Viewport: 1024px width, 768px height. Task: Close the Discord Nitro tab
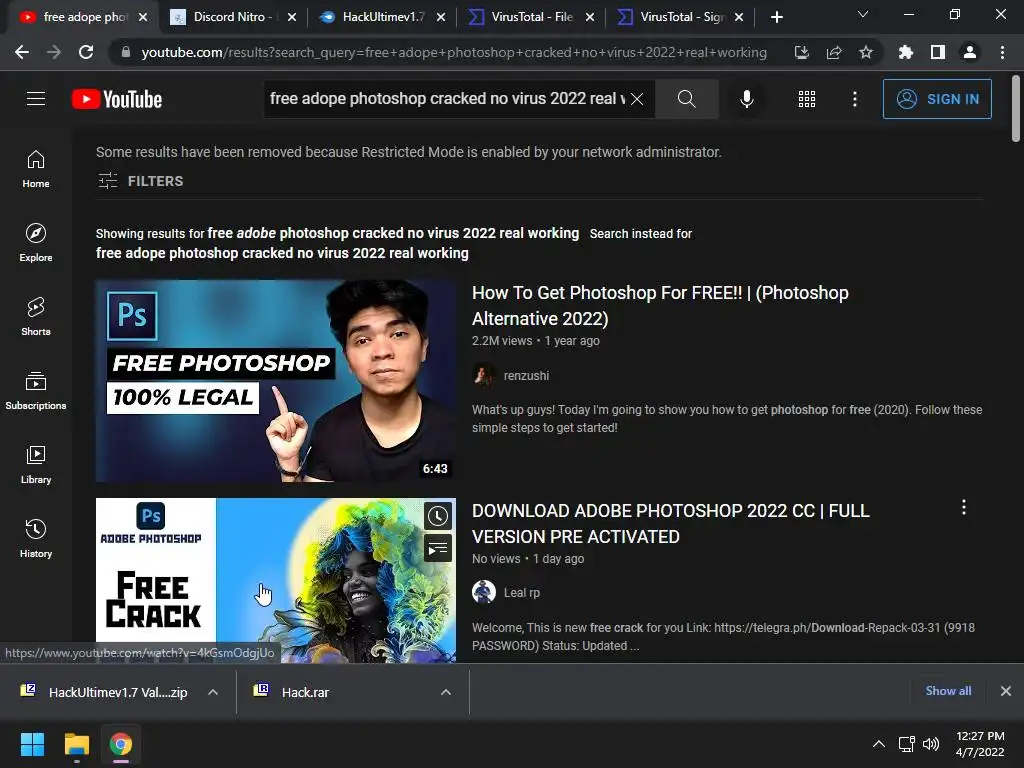[292, 17]
